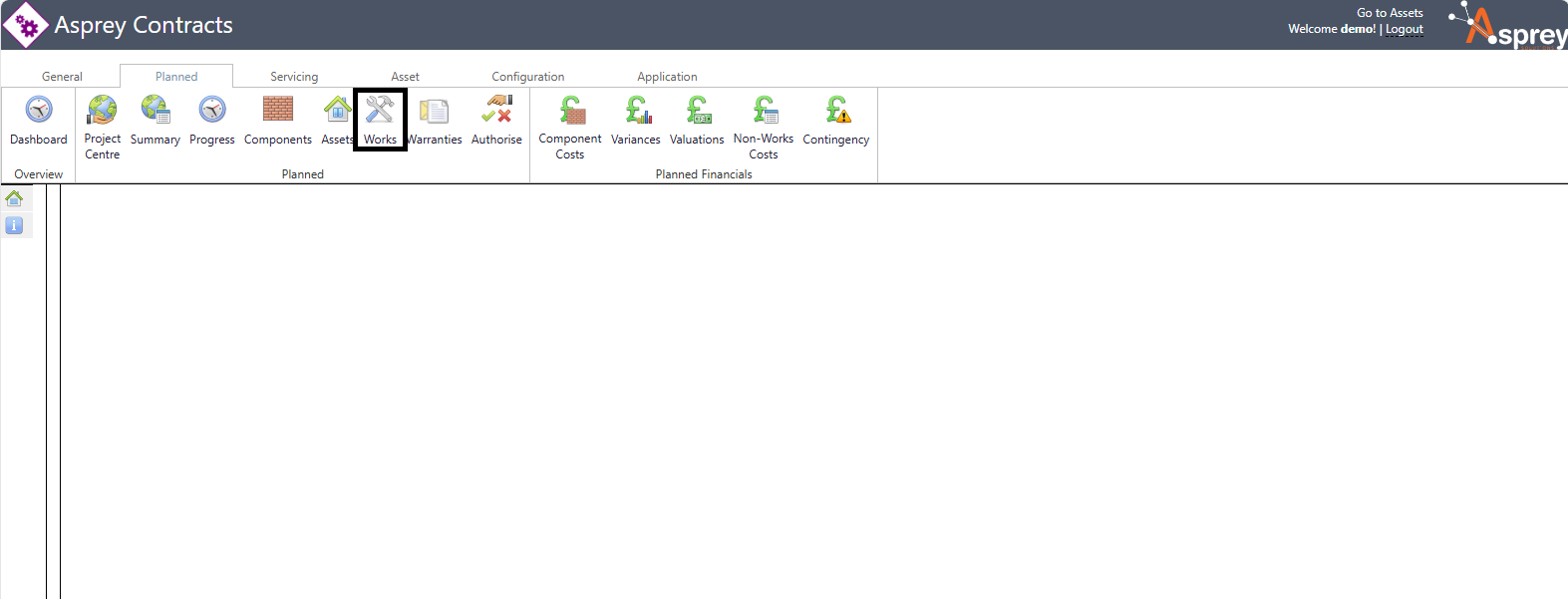Open the Variances chart icon
The image size is (1568, 599).
click(636, 110)
